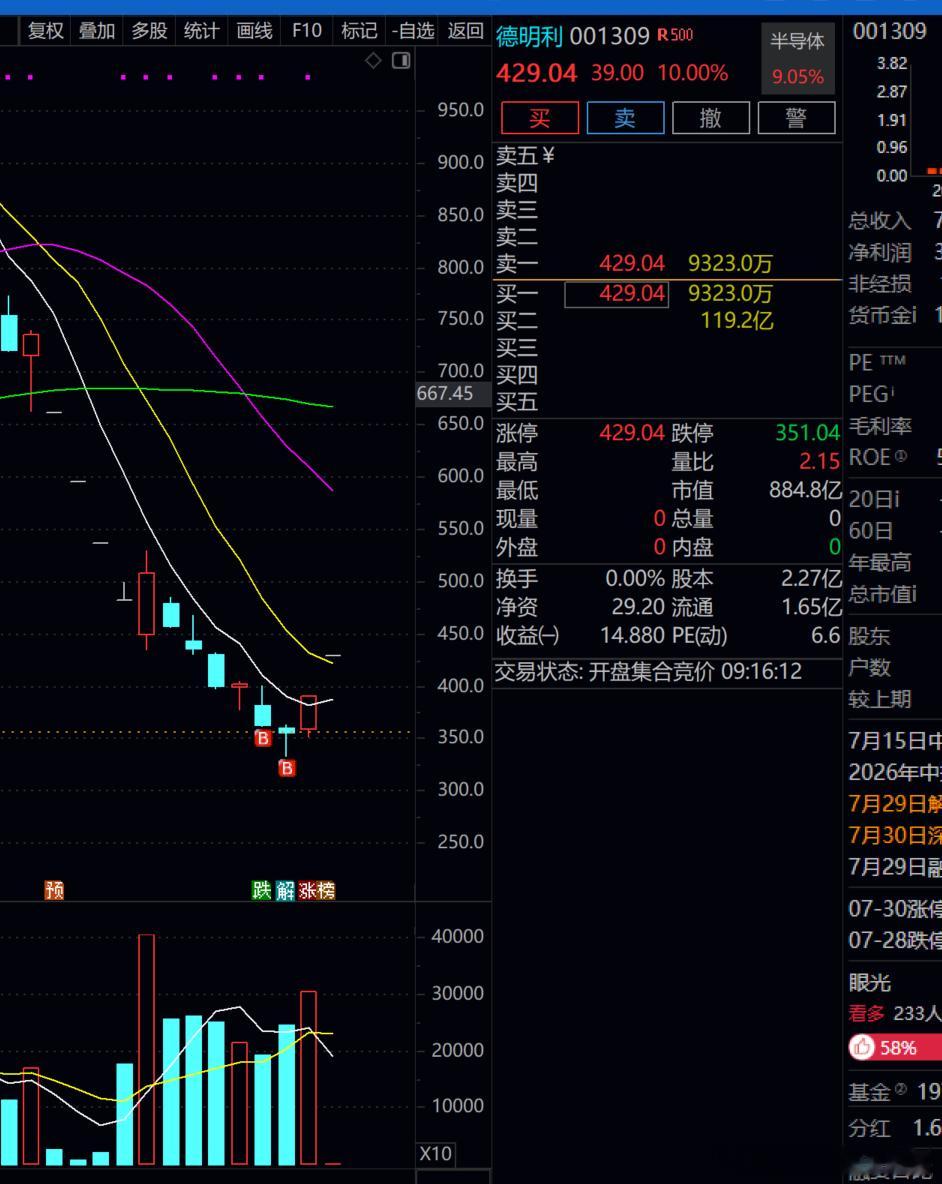Click the red 买 buy button
942x1184 pixels.
[x=540, y=118]
